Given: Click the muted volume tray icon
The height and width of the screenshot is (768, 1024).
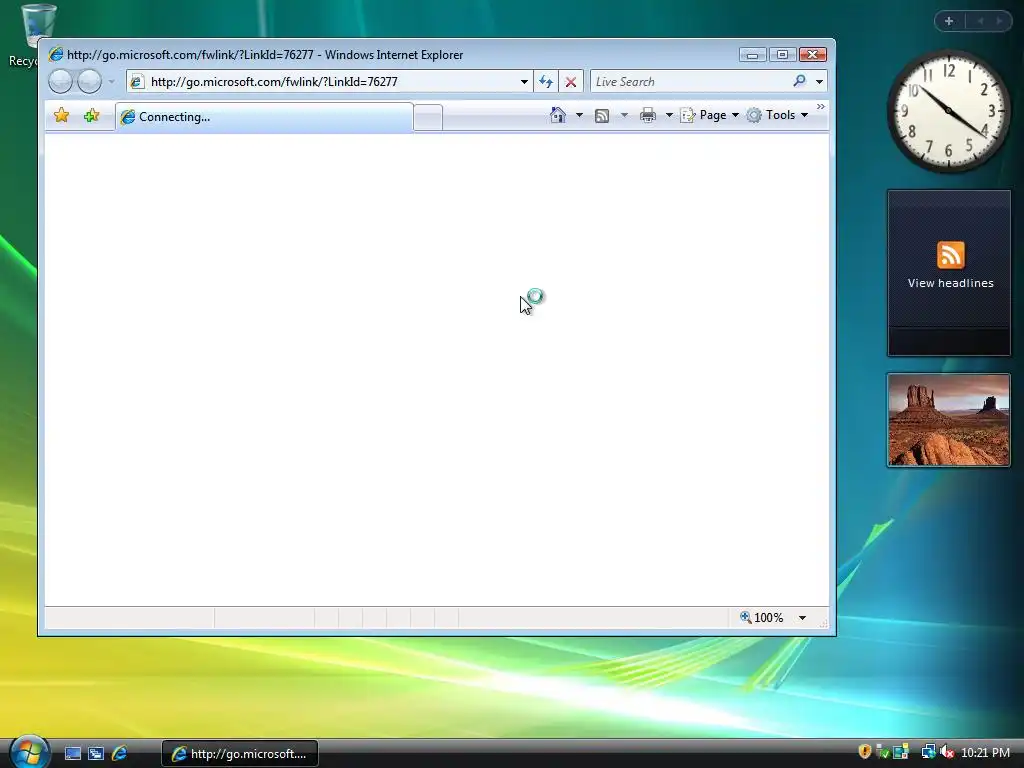Looking at the screenshot, I should tap(947, 752).
